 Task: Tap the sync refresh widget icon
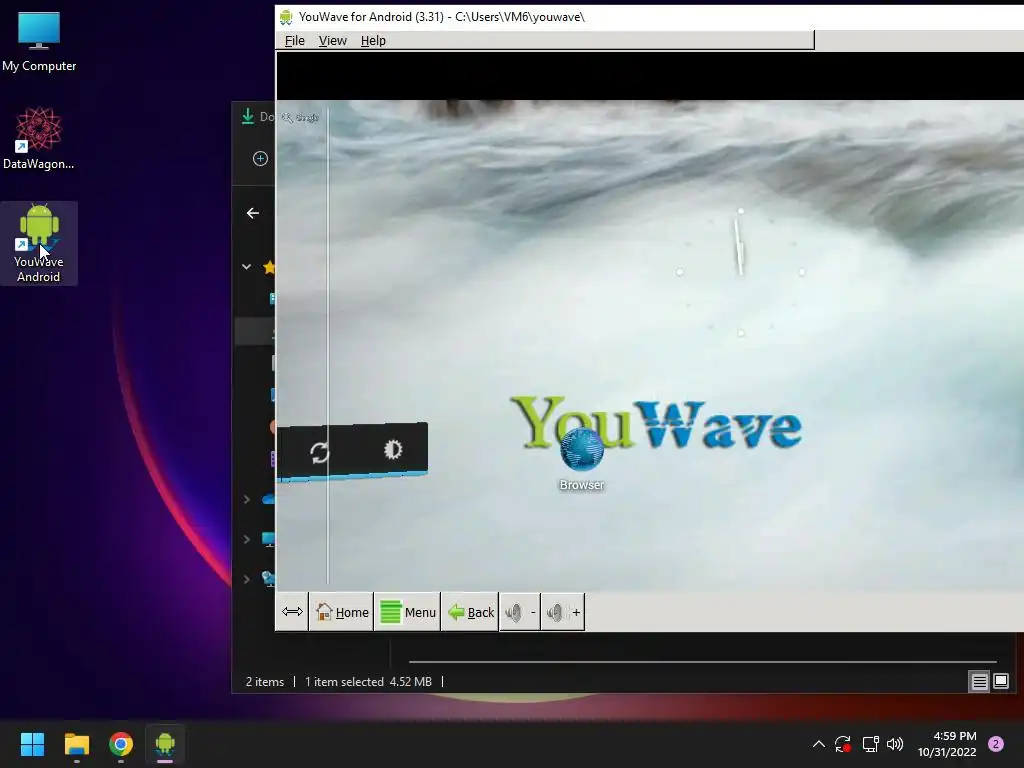[x=319, y=453]
